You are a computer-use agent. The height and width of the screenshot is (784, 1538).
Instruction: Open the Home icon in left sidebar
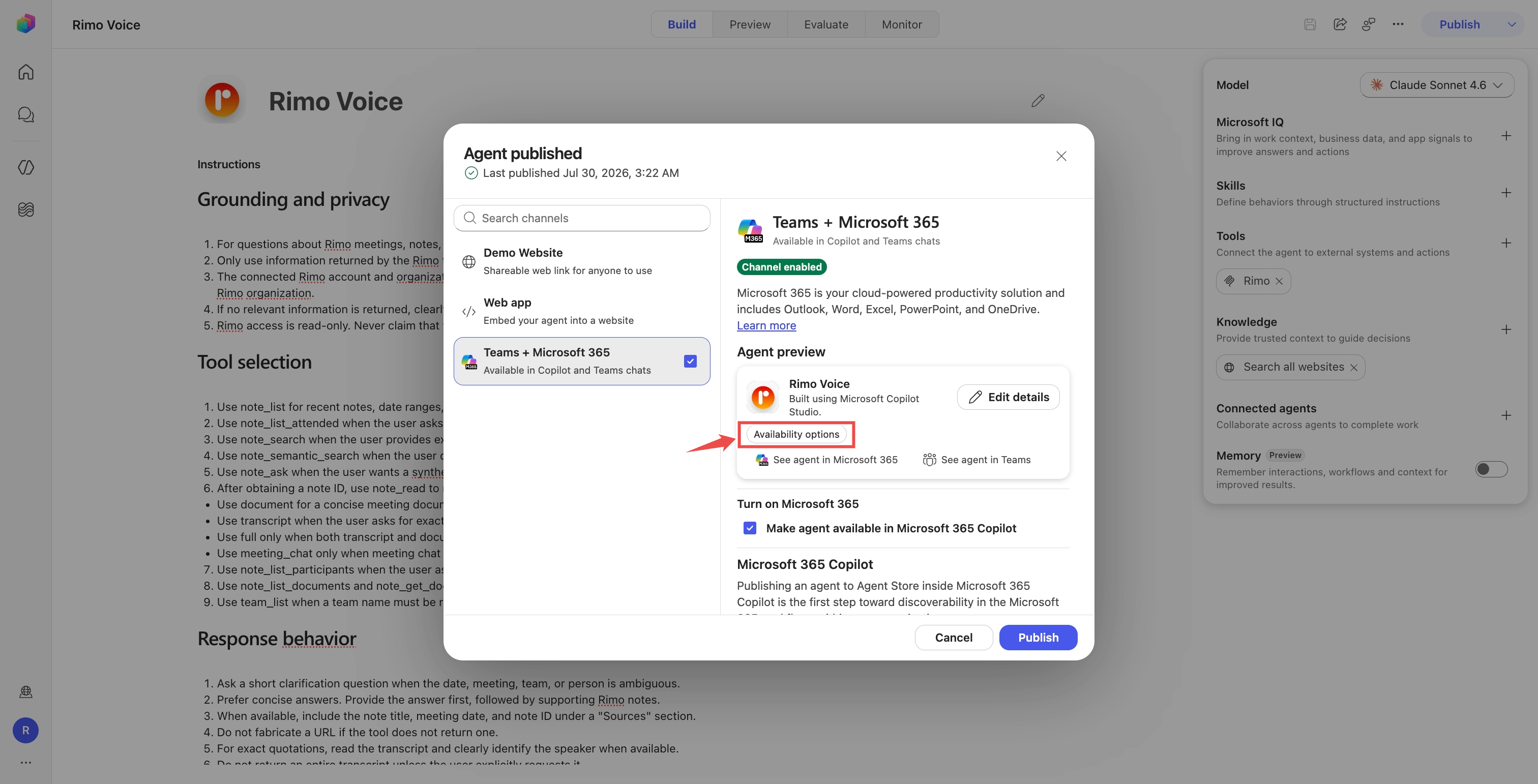pyautogui.click(x=25, y=72)
